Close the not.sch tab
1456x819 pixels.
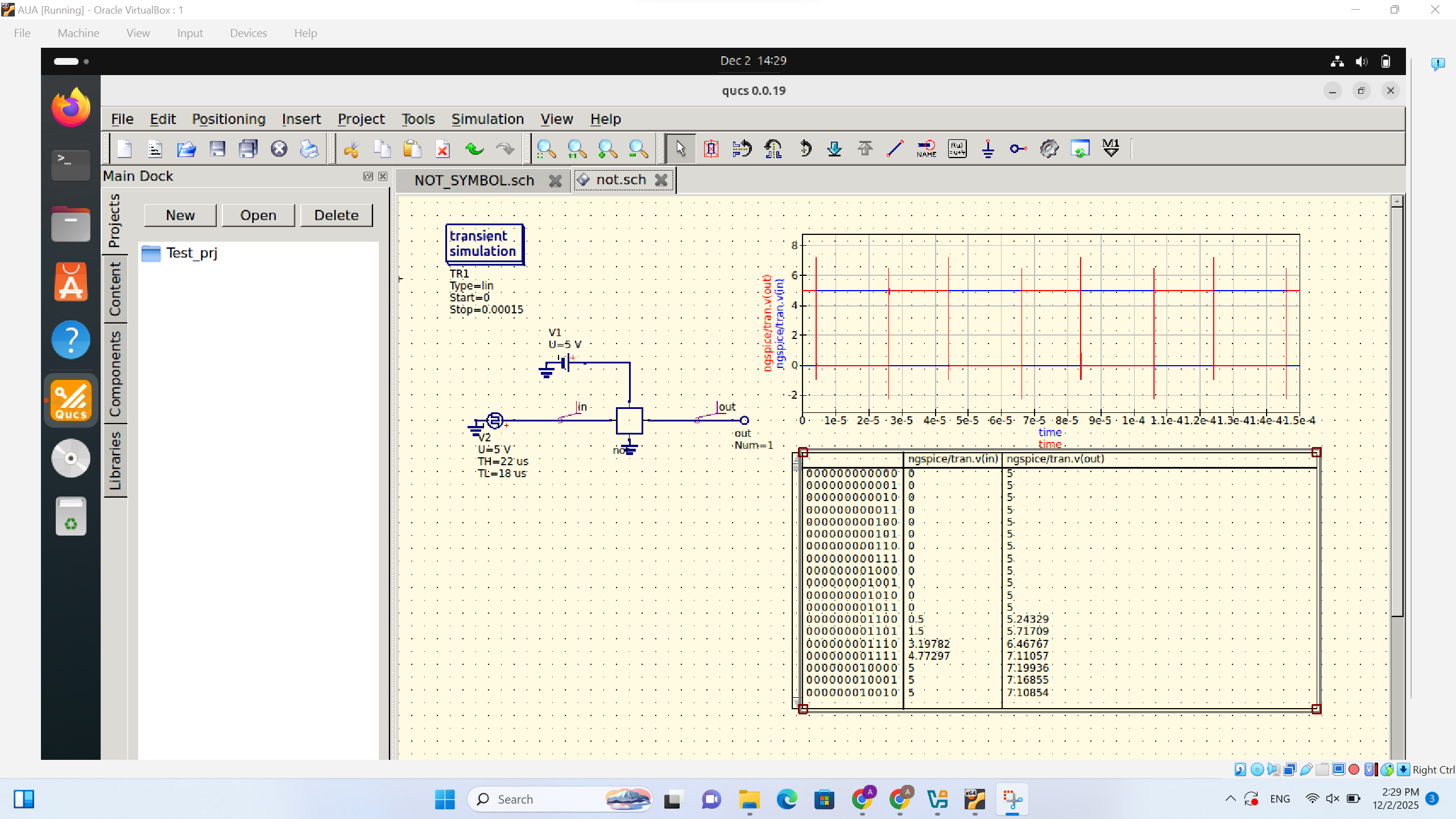coord(661,180)
